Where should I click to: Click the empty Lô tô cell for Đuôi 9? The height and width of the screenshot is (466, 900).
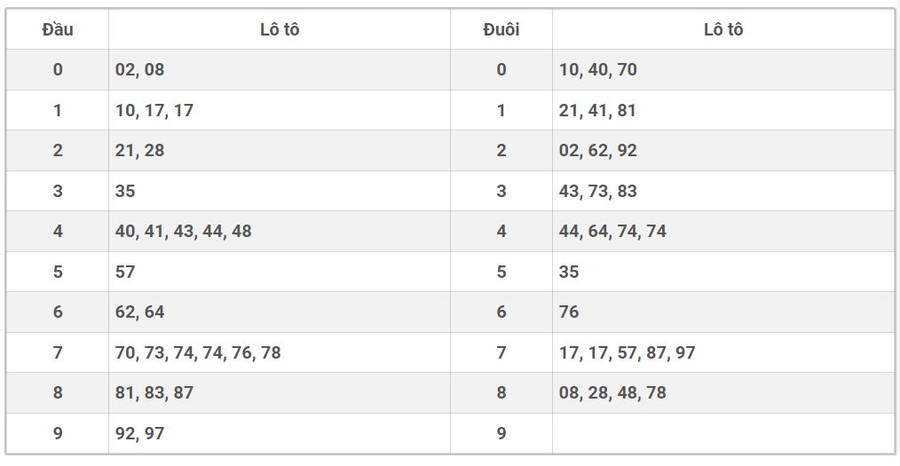(723, 433)
